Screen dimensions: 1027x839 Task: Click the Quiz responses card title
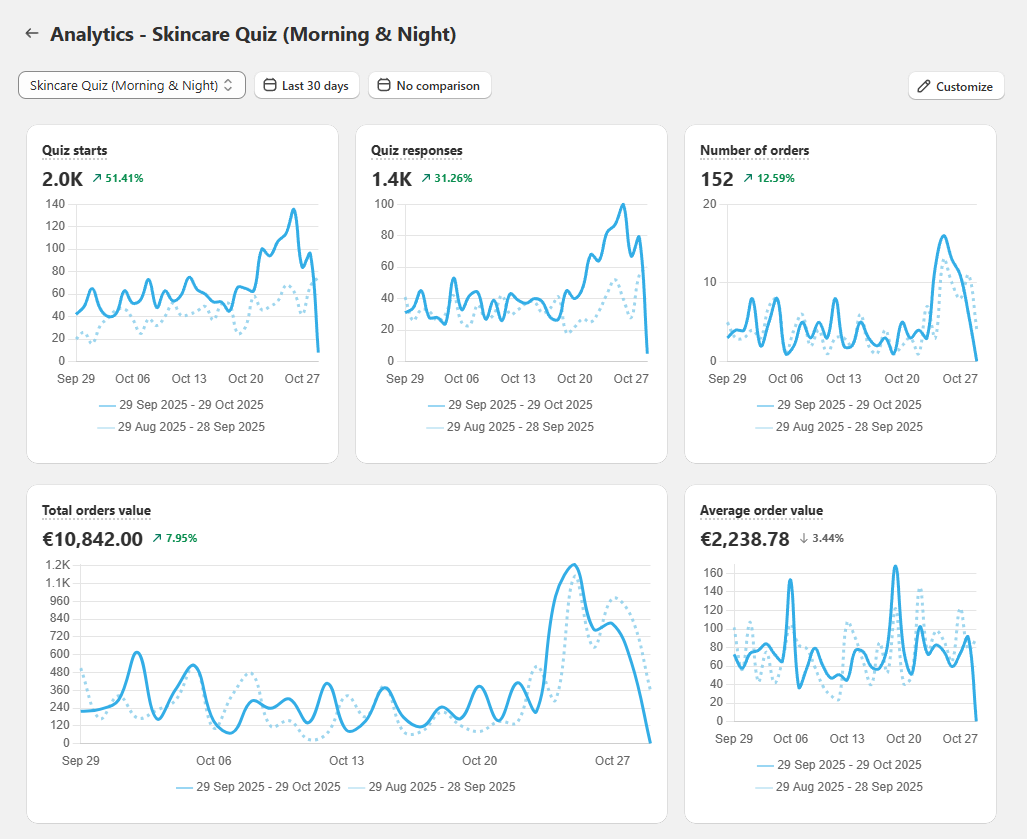(416, 151)
